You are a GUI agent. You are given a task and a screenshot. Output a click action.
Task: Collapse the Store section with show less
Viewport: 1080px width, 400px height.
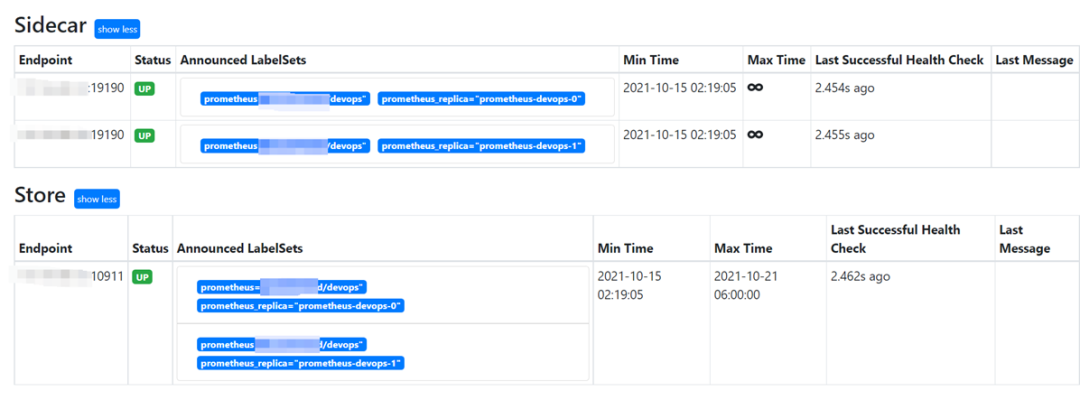[97, 199]
